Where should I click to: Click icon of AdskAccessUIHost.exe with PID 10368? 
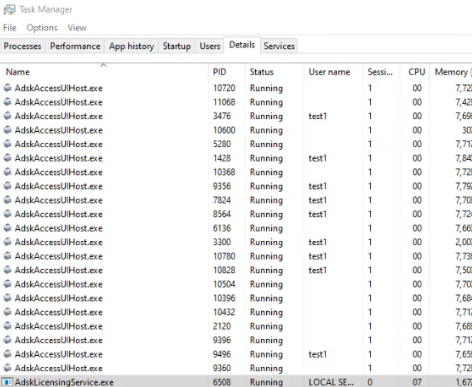(x=8, y=172)
